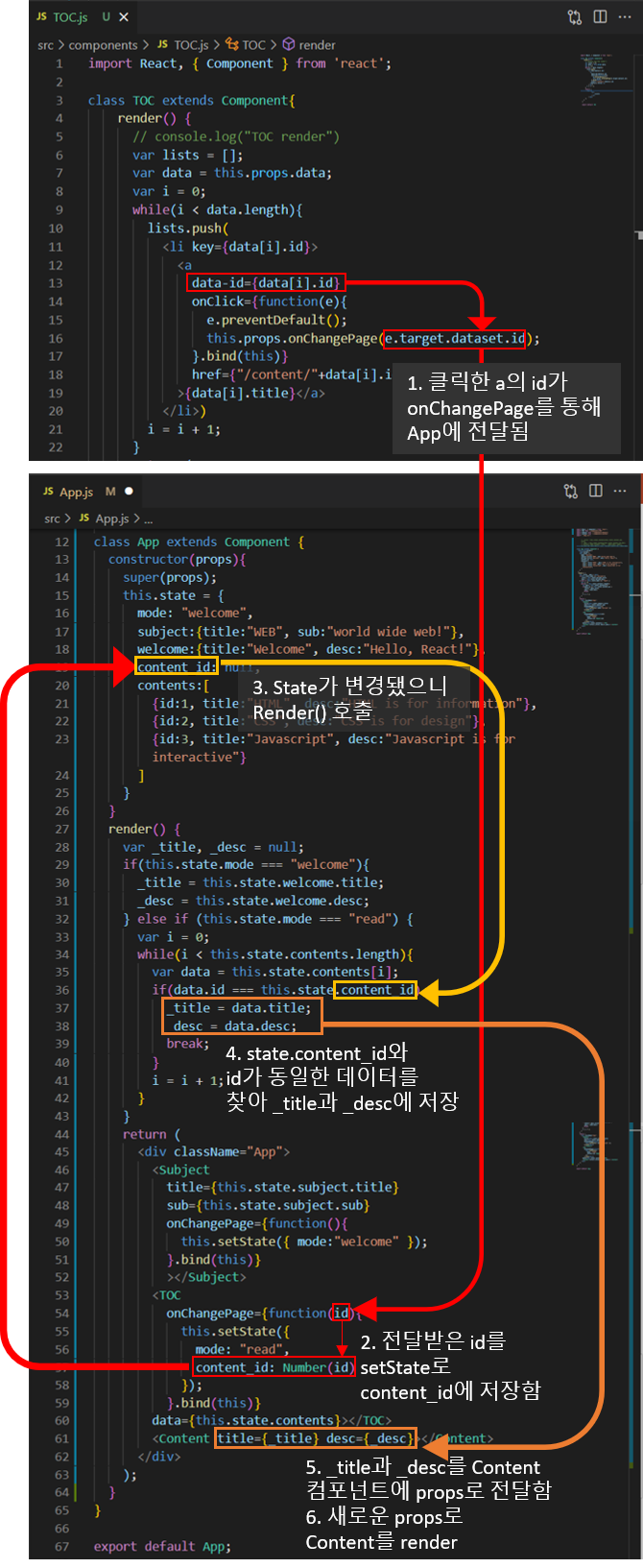The width and height of the screenshot is (643, 1568).
Task: Click 'constructor(props){' line
Action: click(178, 559)
